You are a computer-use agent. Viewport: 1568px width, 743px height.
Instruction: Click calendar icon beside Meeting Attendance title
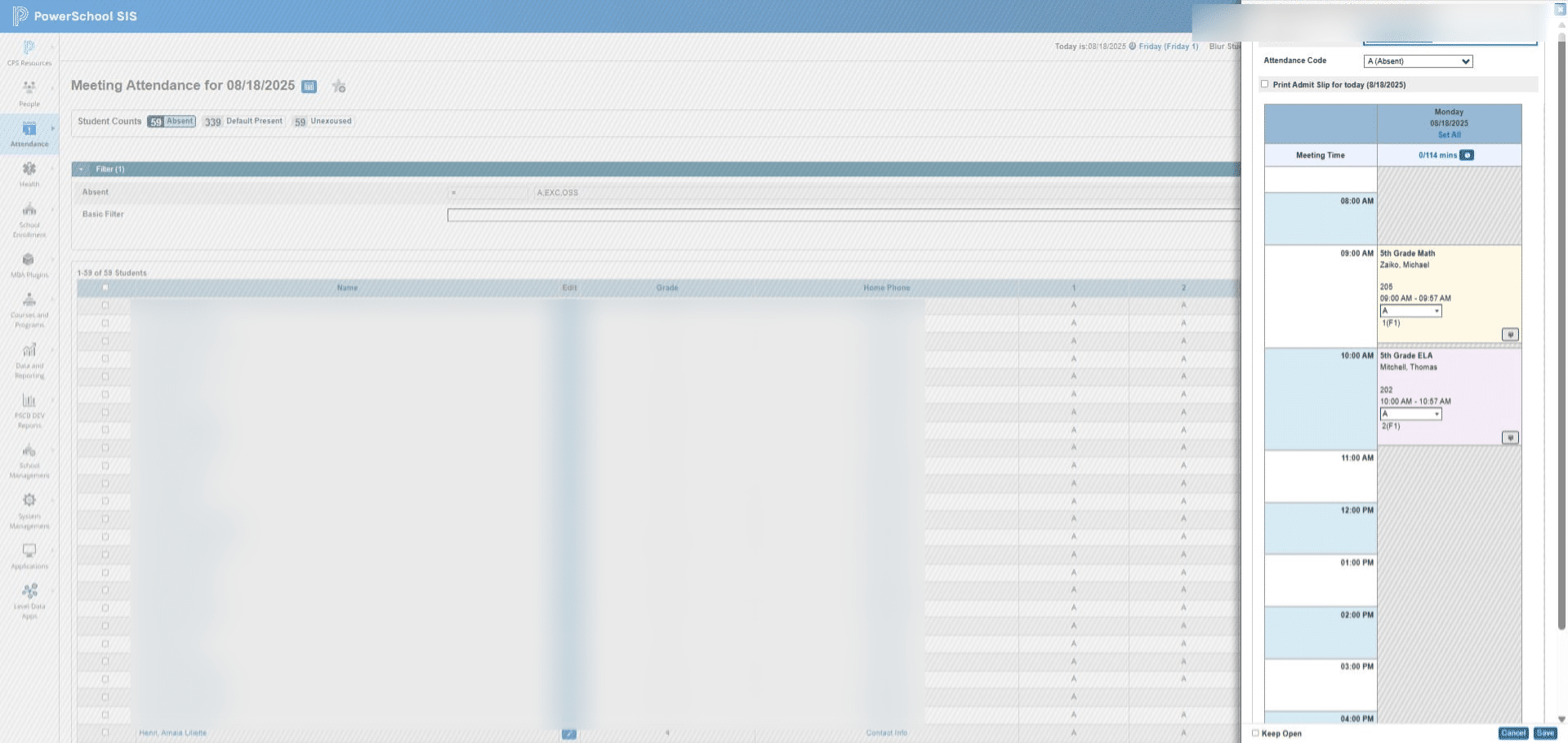pos(310,87)
